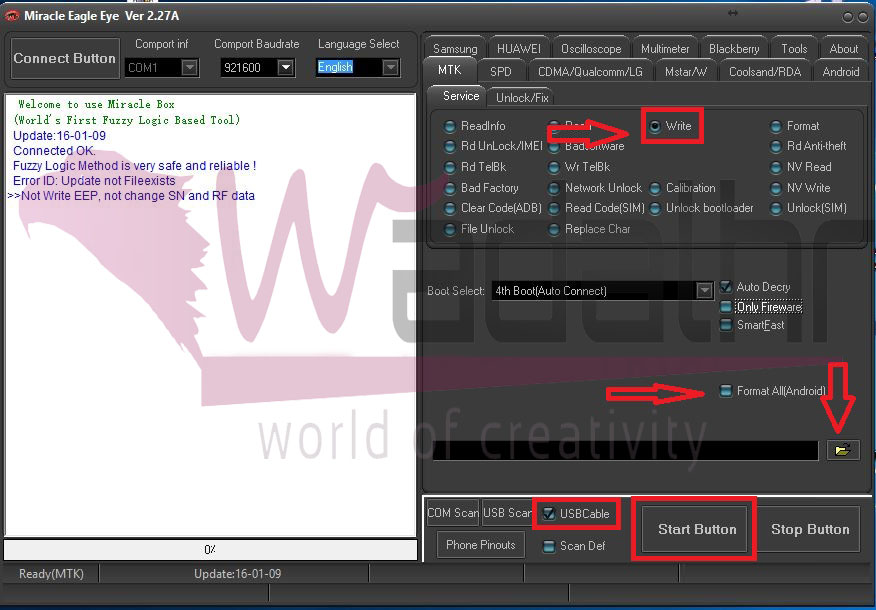
Task: Open the HUAWEI tab
Action: pyautogui.click(x=519, y=49)
